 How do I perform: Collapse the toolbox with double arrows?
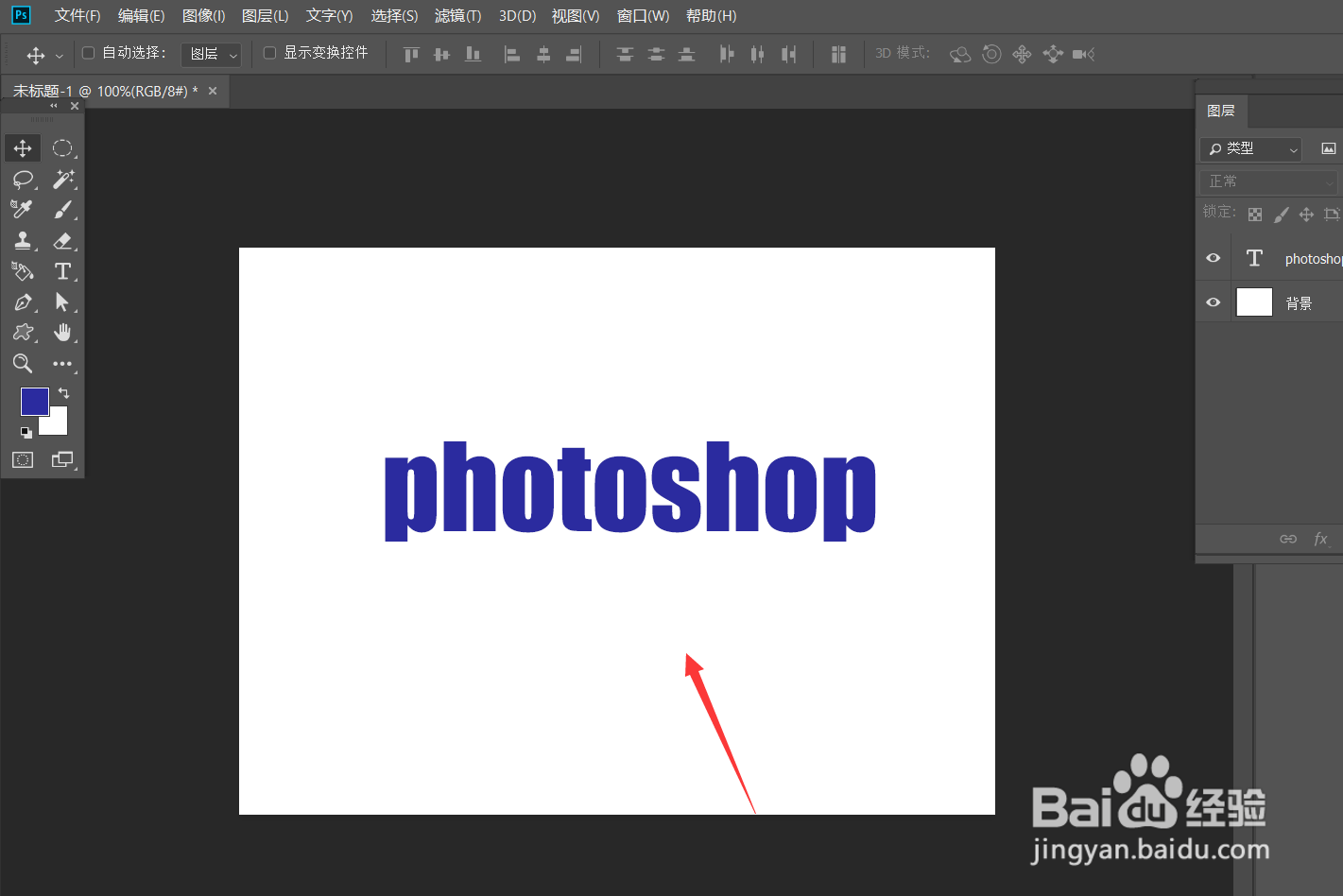(54, 106)
